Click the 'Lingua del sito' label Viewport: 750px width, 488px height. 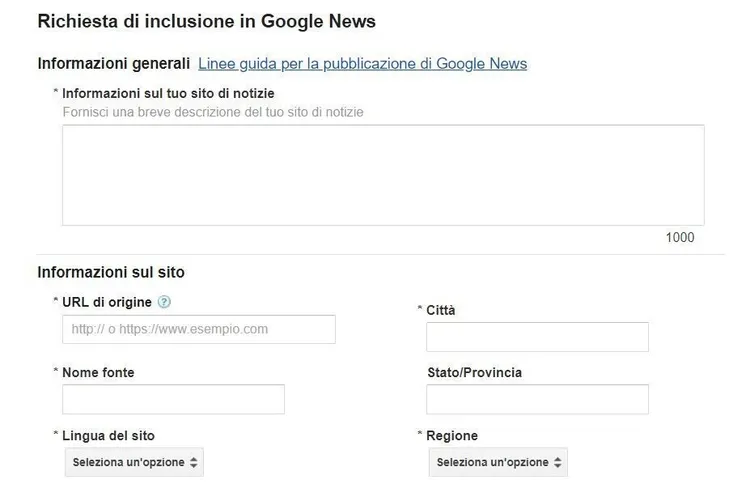(109, 436)
